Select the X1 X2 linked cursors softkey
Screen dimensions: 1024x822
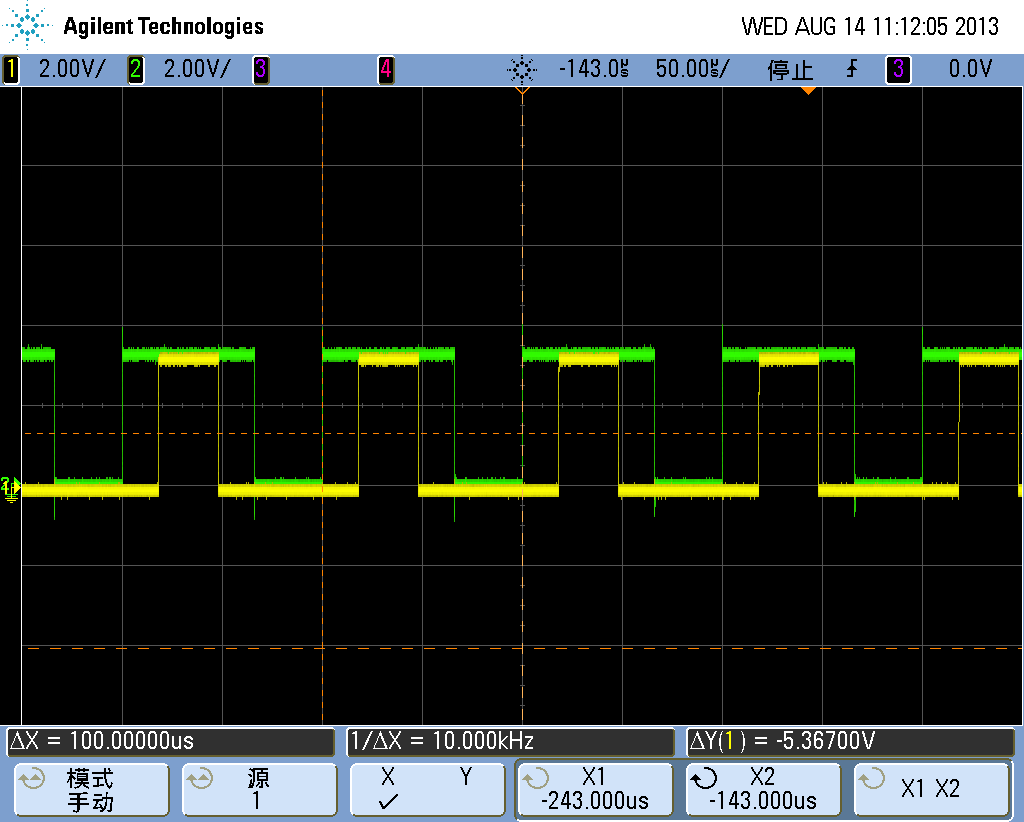point(931,789)
